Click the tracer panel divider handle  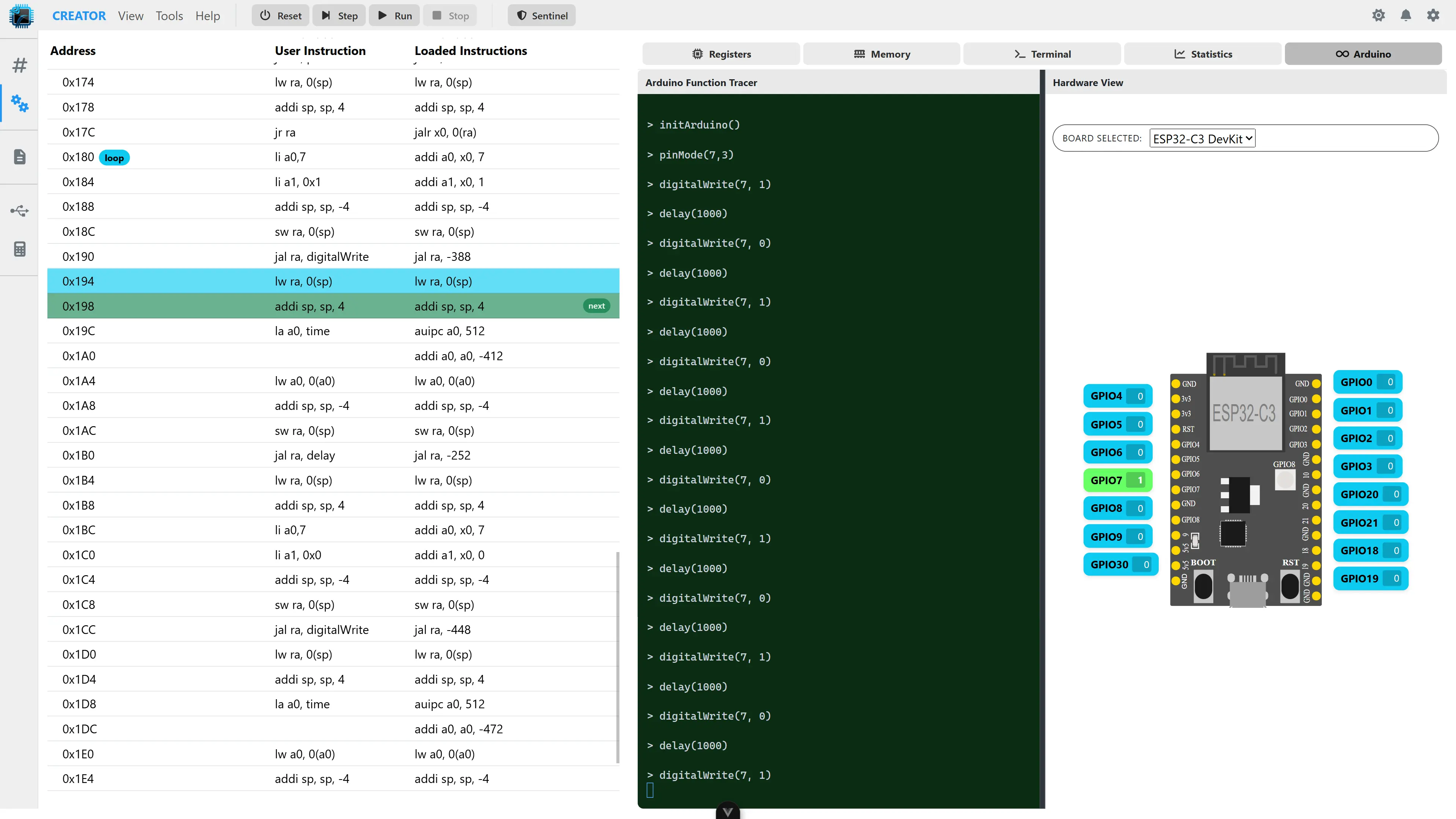click(1042, 439)
